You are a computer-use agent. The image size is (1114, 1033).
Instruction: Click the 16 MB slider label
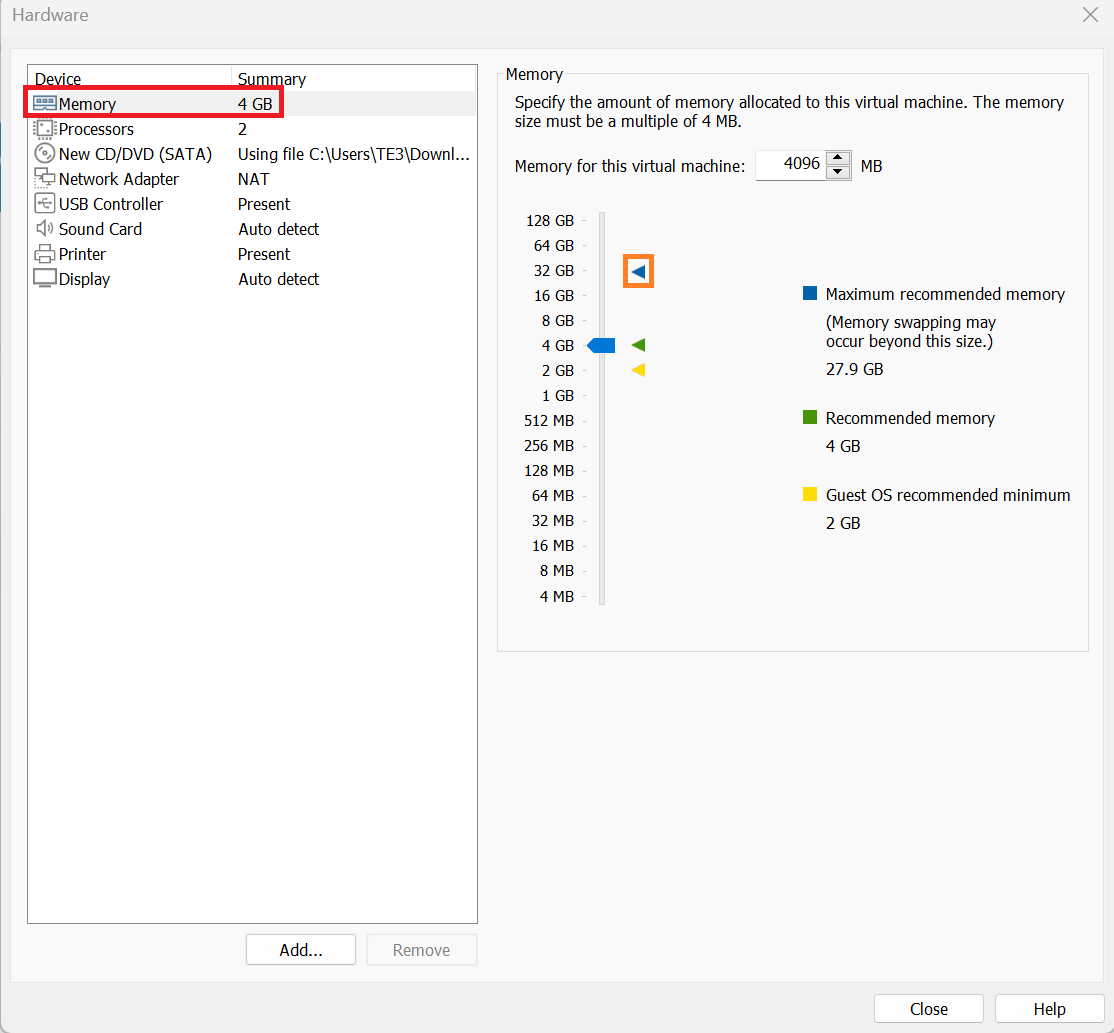[x=553, y=546]
